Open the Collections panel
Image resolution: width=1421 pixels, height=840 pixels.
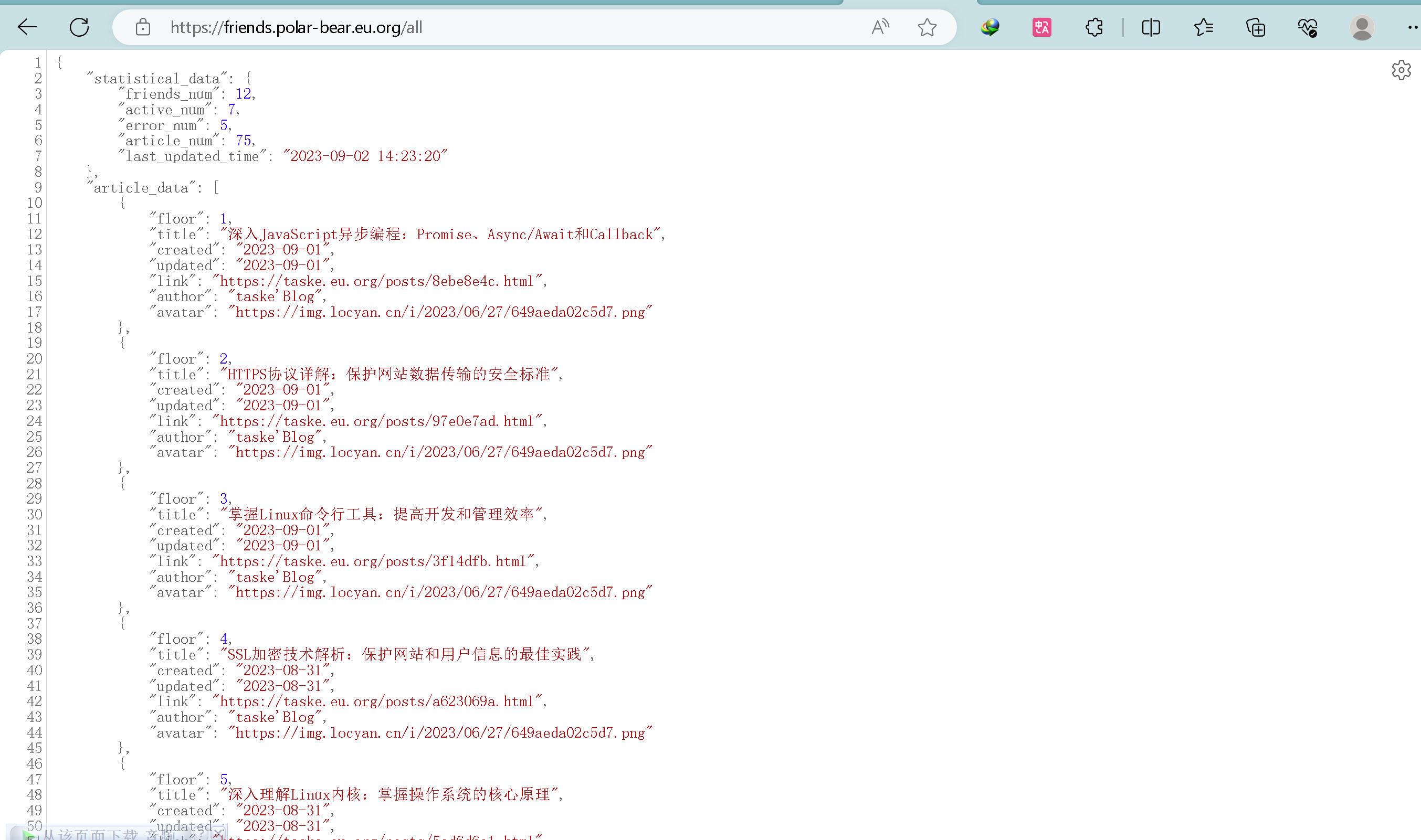[1255, 27]
